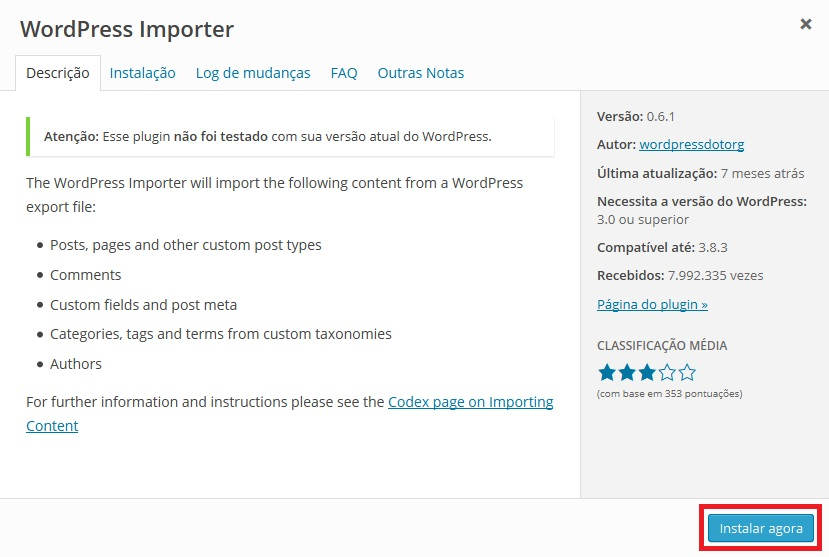This screenshot has height=557, width=829.
Task: Visit the Página do plugin link
Action: (x=652, y=304)
